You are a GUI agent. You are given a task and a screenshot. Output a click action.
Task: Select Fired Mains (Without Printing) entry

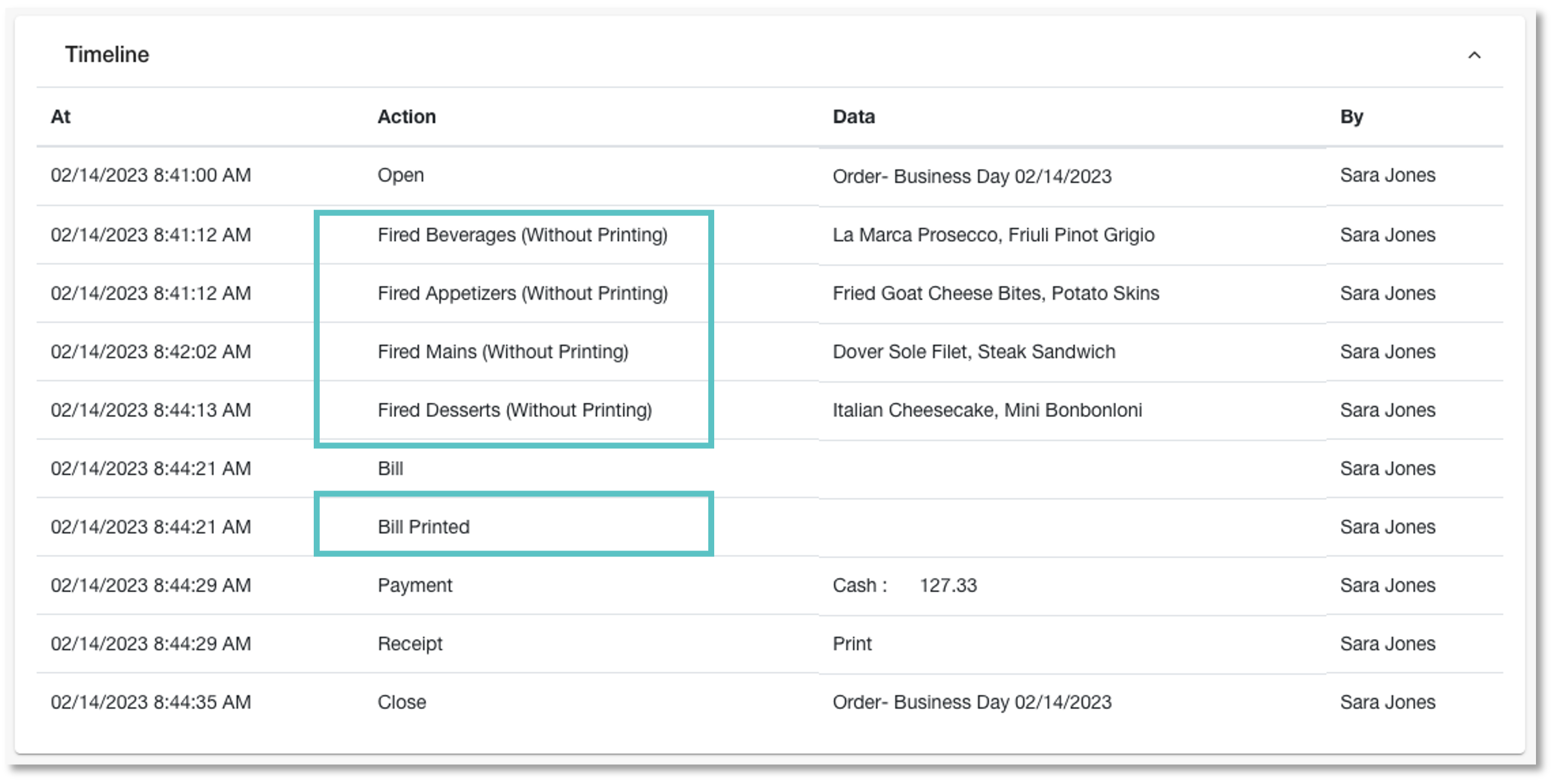pyautogui.click(x=503, y=352)
